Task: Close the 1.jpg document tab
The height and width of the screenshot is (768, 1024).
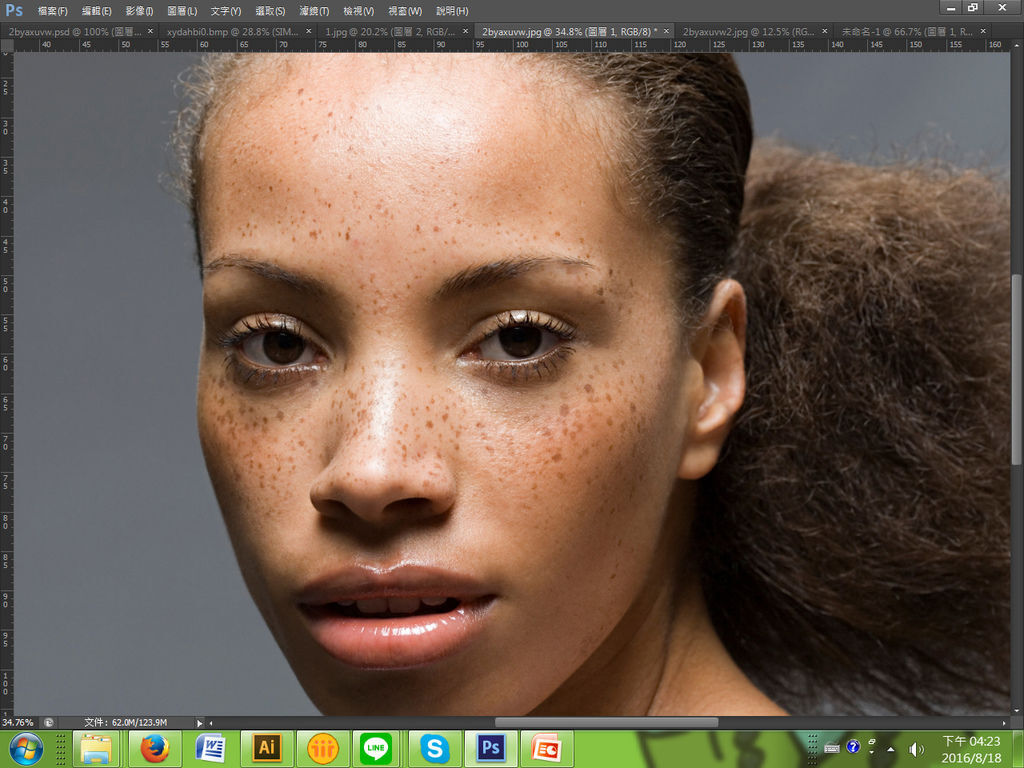Action: (467, 31)
